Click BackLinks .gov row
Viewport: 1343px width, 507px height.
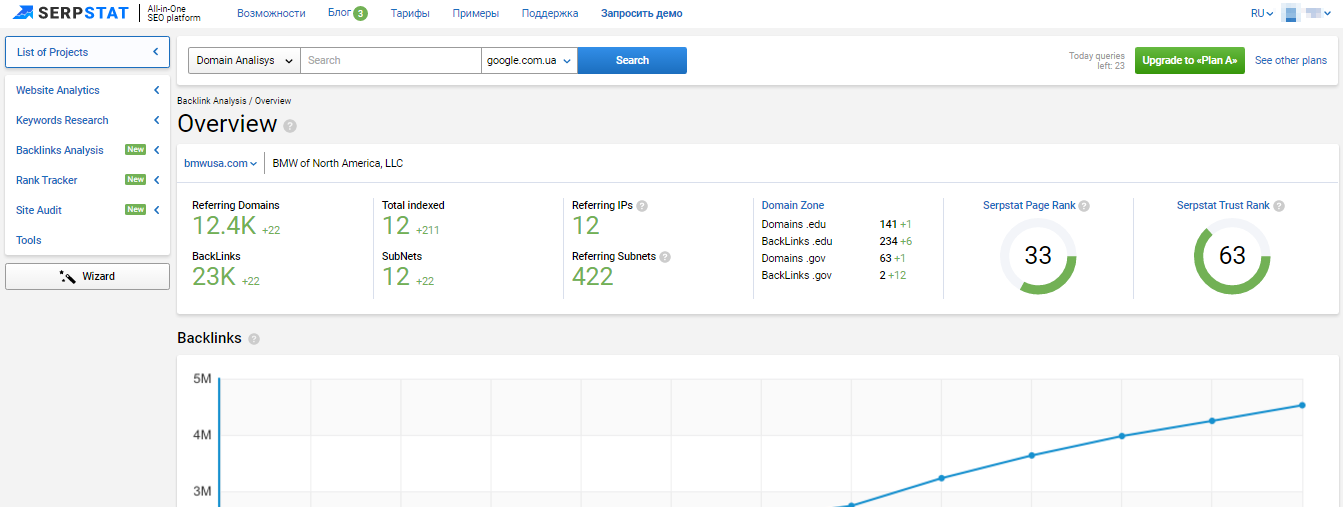coord(834,275)
